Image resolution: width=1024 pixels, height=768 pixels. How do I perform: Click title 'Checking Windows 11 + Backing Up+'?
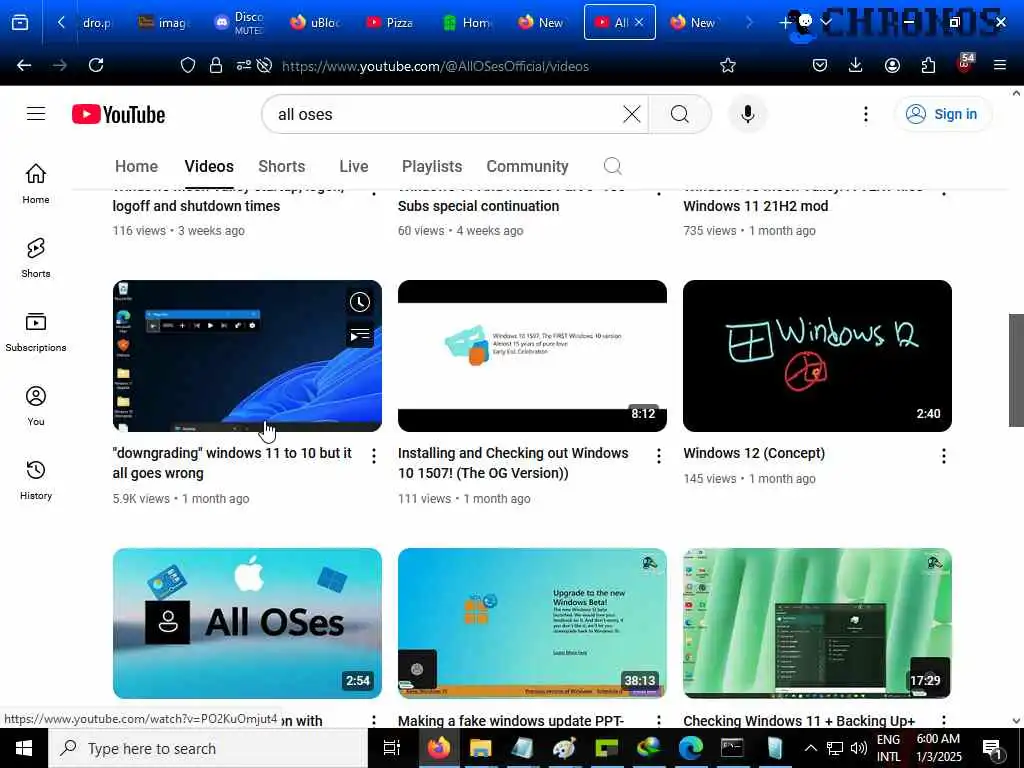point(799,720)
